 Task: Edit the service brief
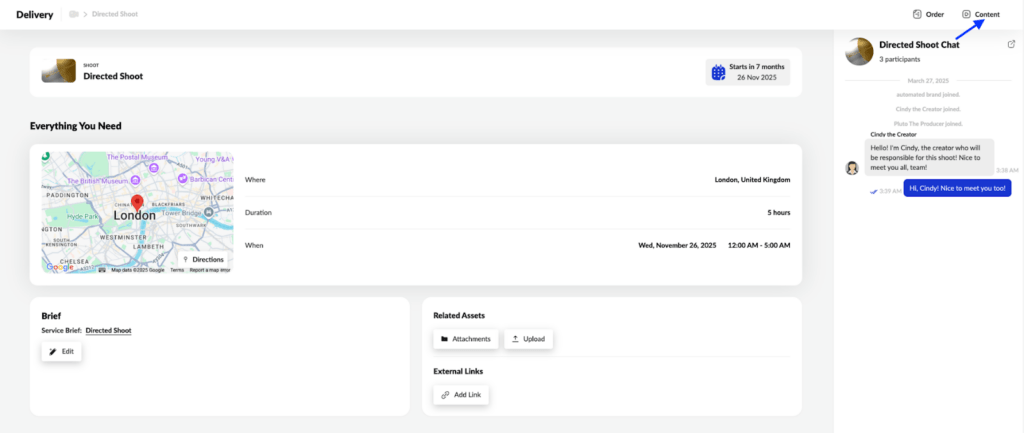(x=61, y=352)
